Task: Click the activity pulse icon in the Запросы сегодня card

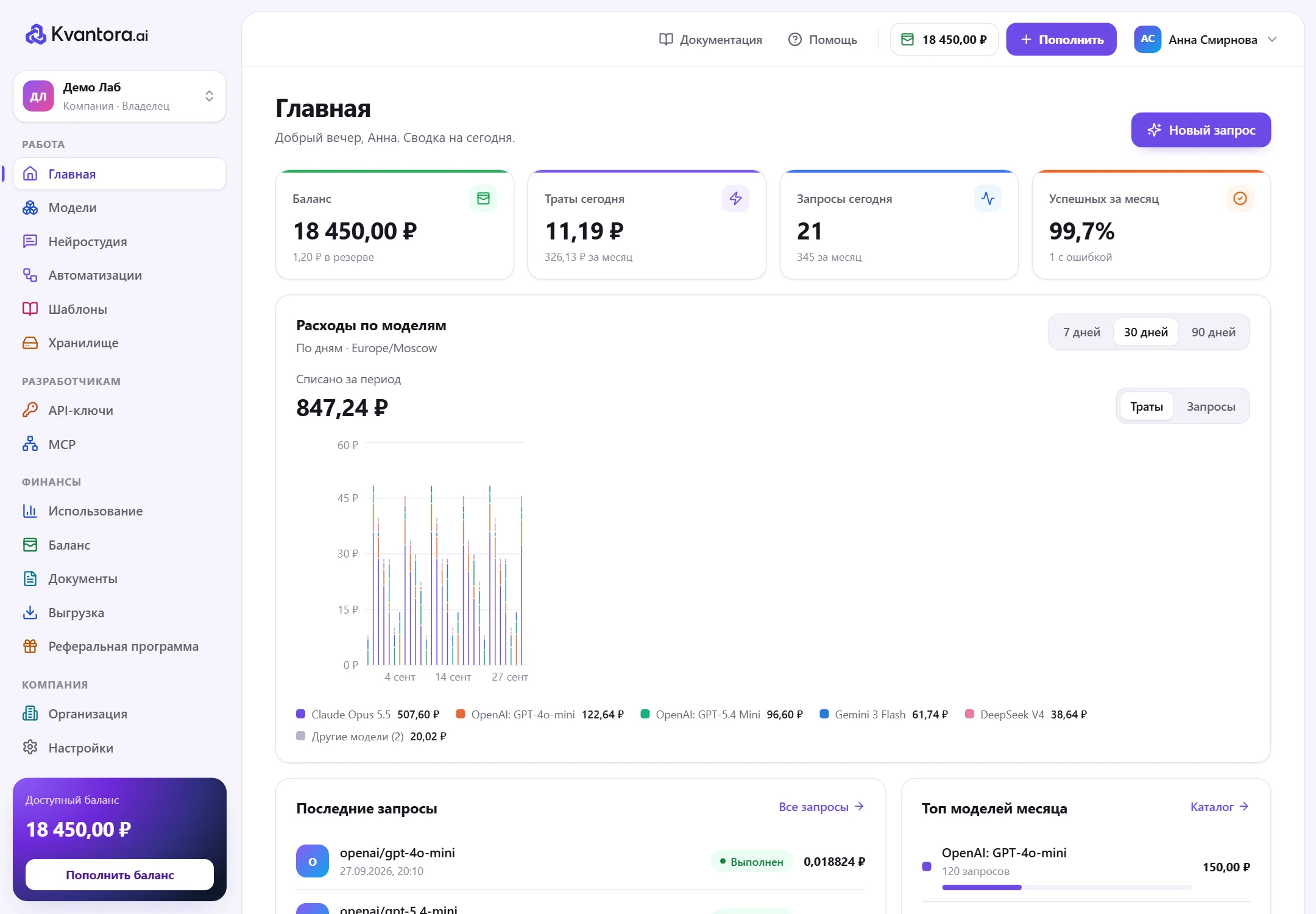Action: pyautogui.click(x=988, y=199)
